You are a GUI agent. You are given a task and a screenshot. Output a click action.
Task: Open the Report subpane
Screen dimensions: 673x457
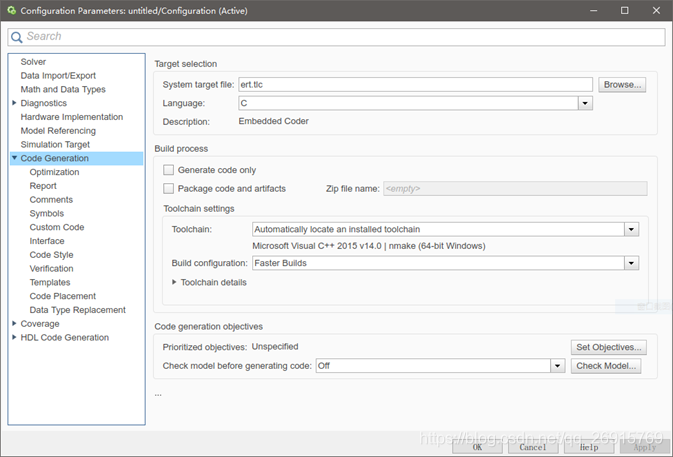tap(43, 186)
